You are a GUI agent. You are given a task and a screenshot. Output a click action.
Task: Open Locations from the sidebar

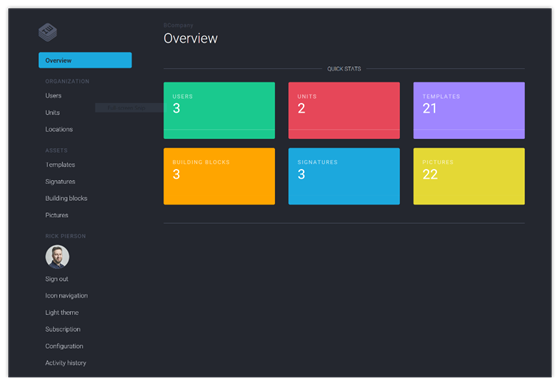59,129
